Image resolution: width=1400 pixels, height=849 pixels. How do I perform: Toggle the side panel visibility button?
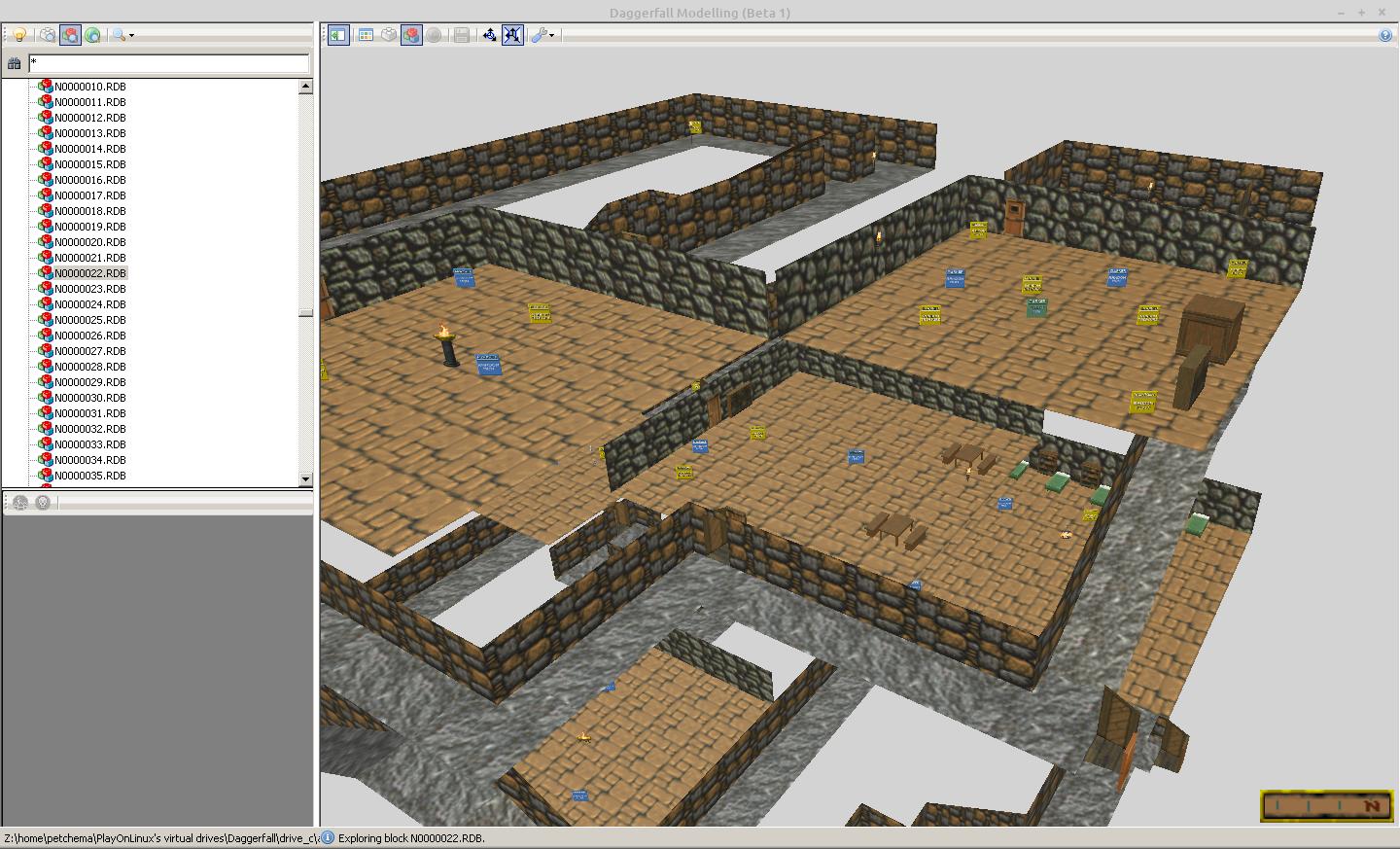click(x=337, y=35)
